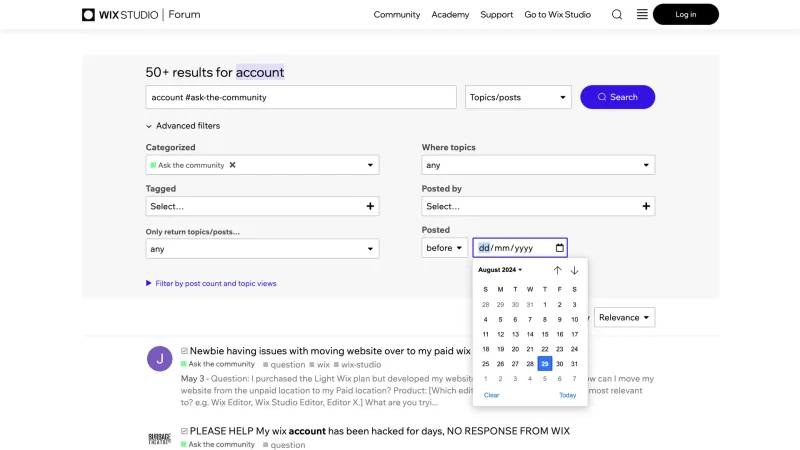This screenshot has width=800, height=450.
Task: Select highlighted date 29 in calendar
Action: 545,364
